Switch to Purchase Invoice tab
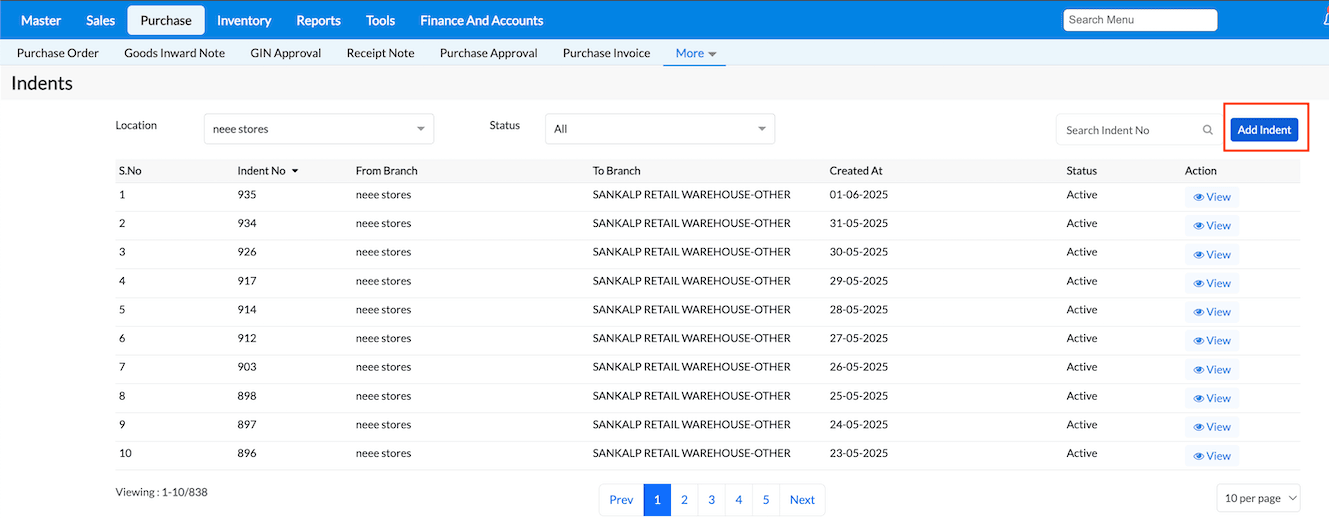The image size is (1329, 519). tap(606, 53)
